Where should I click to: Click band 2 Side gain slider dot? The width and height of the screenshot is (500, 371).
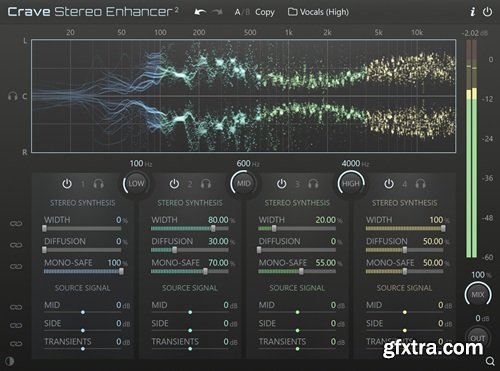pos(190,331)
